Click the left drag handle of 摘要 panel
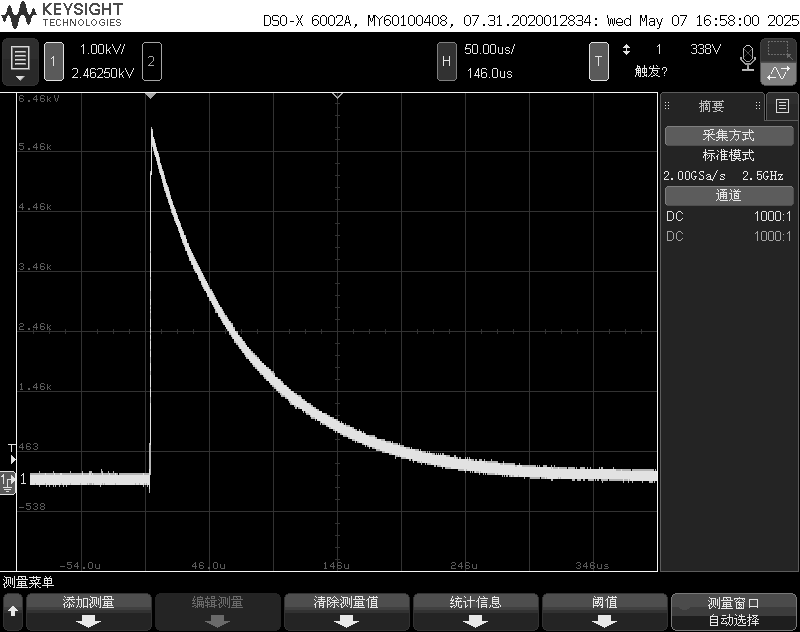Image resolution: width=800 pixels, height=632 pixels. [667, 106]
